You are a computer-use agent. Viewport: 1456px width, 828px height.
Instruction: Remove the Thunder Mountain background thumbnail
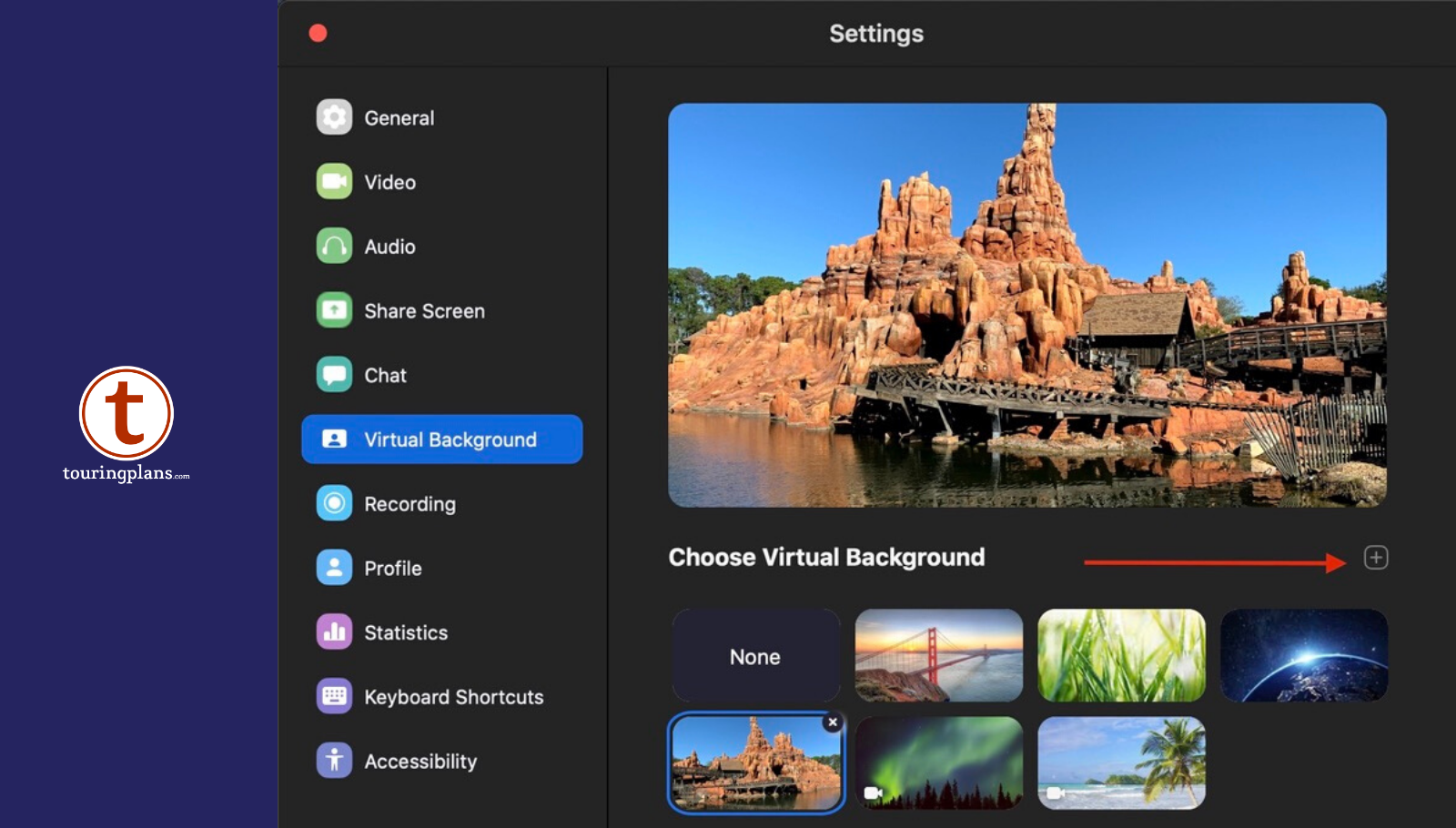[x=833, y=722]
